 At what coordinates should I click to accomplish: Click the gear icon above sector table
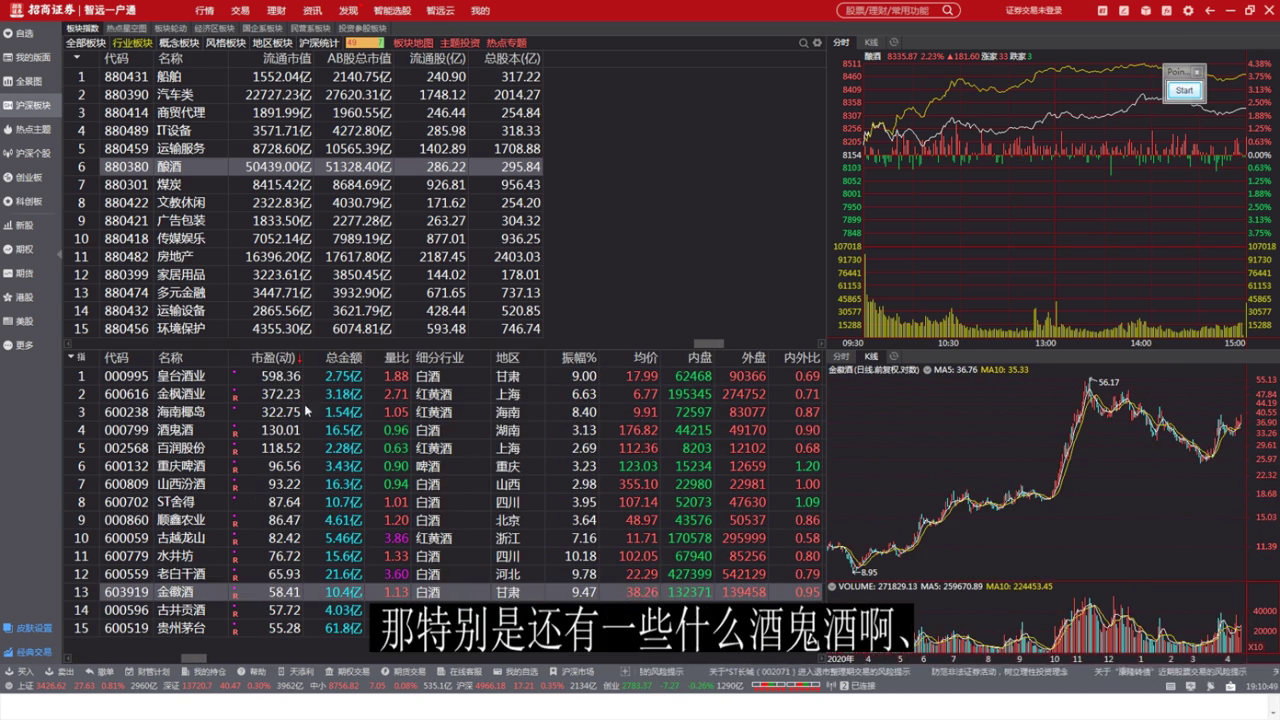pos(817,43)
